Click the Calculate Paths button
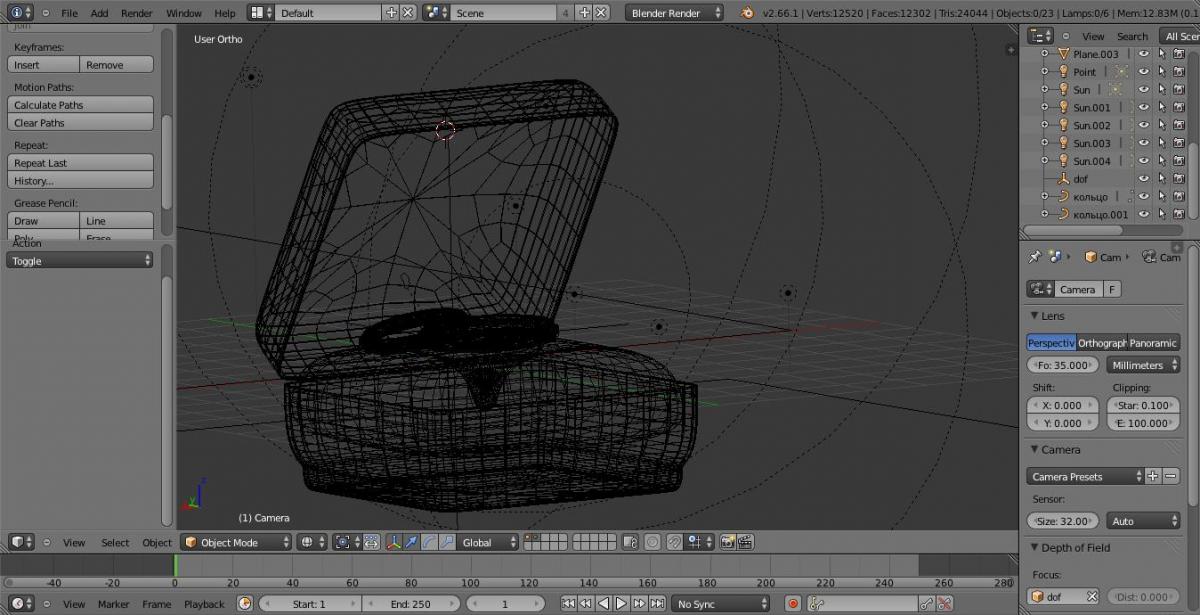The image size is (1200, 615). pos(80,105)
